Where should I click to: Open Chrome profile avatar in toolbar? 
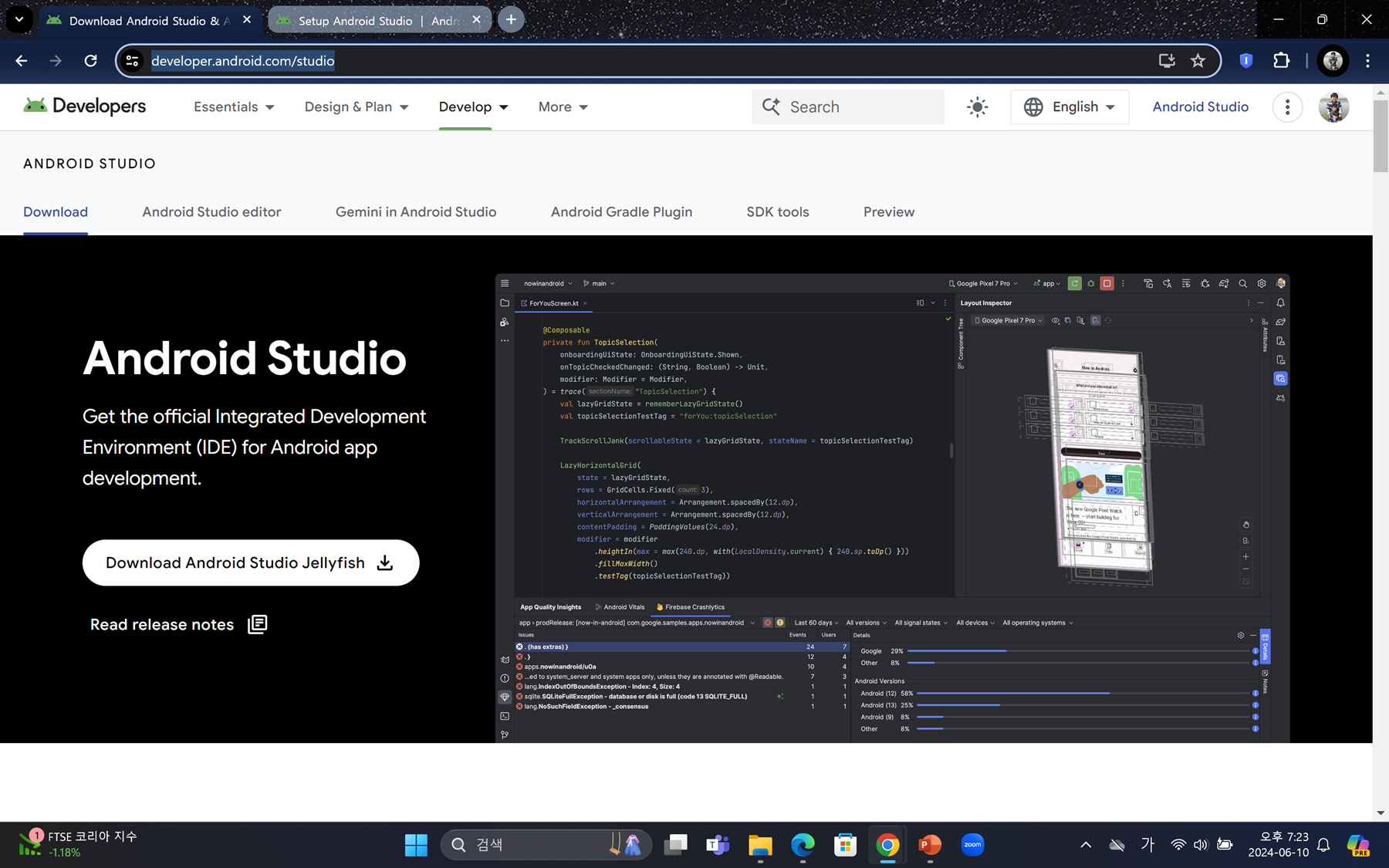click(1333, 61)
